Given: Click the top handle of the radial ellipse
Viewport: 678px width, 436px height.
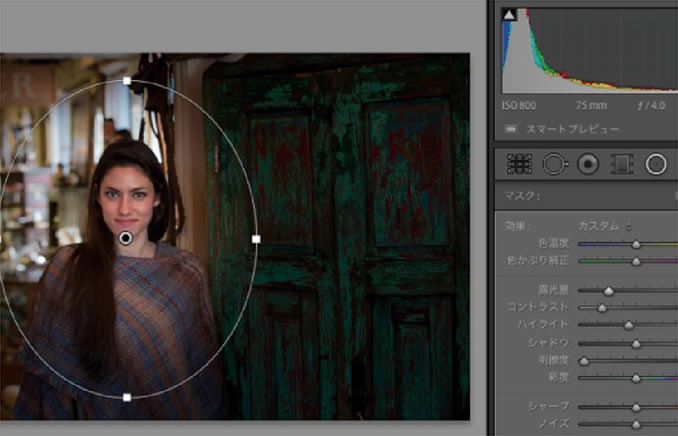Looking at the screenshot, I should click(127, 80).
